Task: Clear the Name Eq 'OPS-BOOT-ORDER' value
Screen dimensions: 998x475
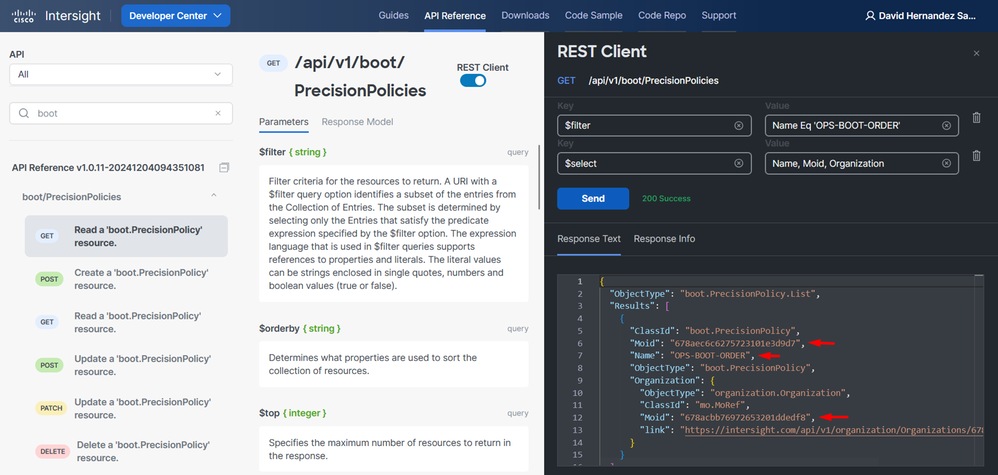Action: [946, 125]
